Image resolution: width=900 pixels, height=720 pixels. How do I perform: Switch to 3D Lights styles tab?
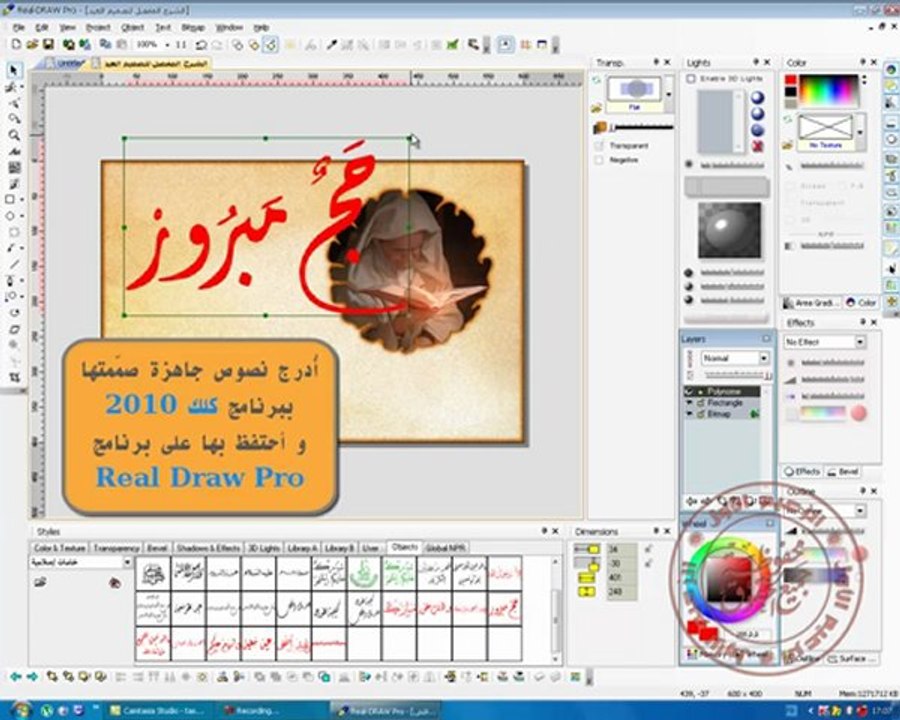(x=263, y=548)
